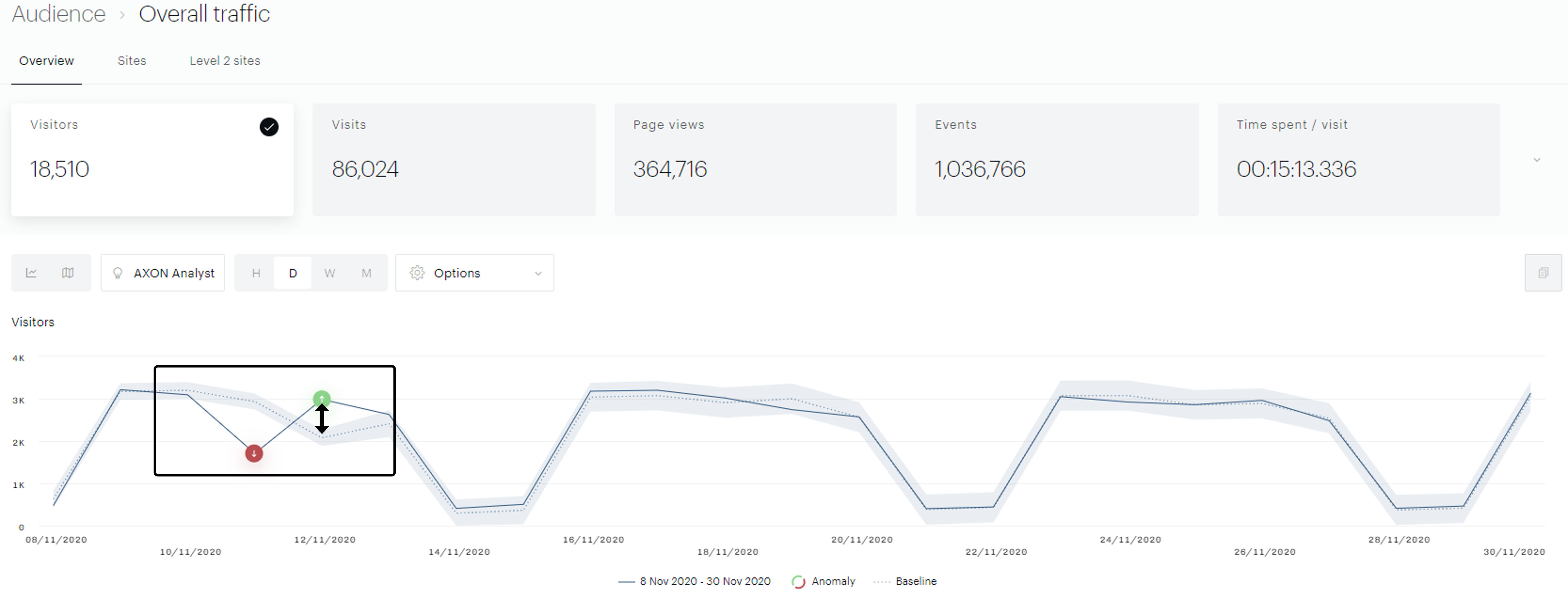This screenshot has width=1568, height=615.
Task: Select the Time spent / visit card
Action: [x=1358, y=160]
